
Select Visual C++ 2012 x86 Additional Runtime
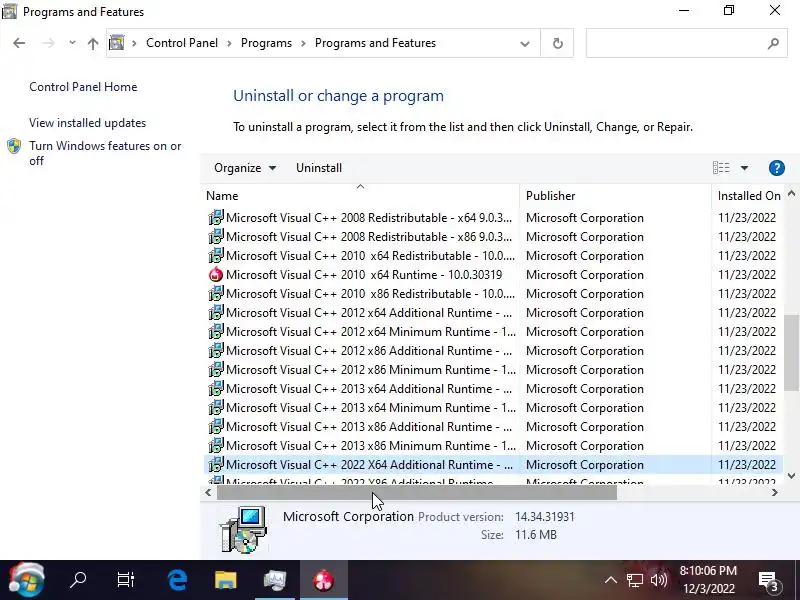coord(493,351)
